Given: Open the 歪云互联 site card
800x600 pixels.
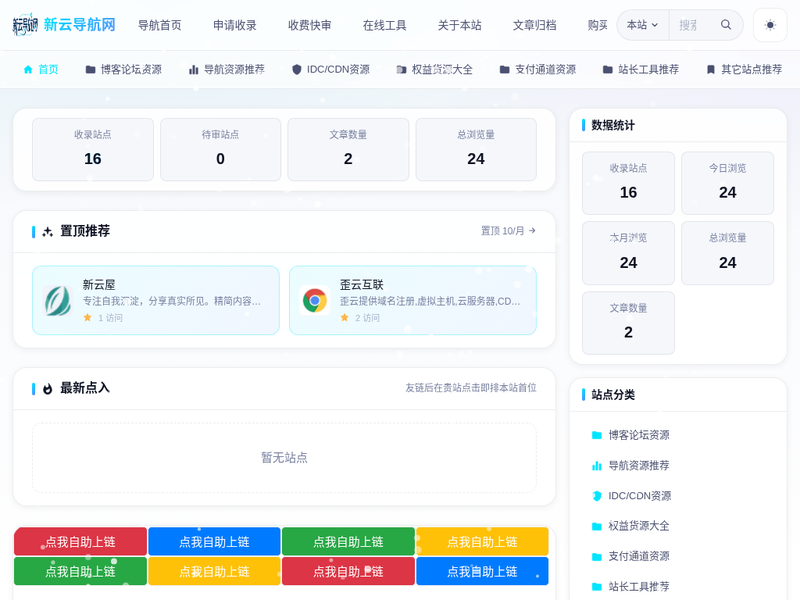Looking at the screenshot, I should 413,301.
